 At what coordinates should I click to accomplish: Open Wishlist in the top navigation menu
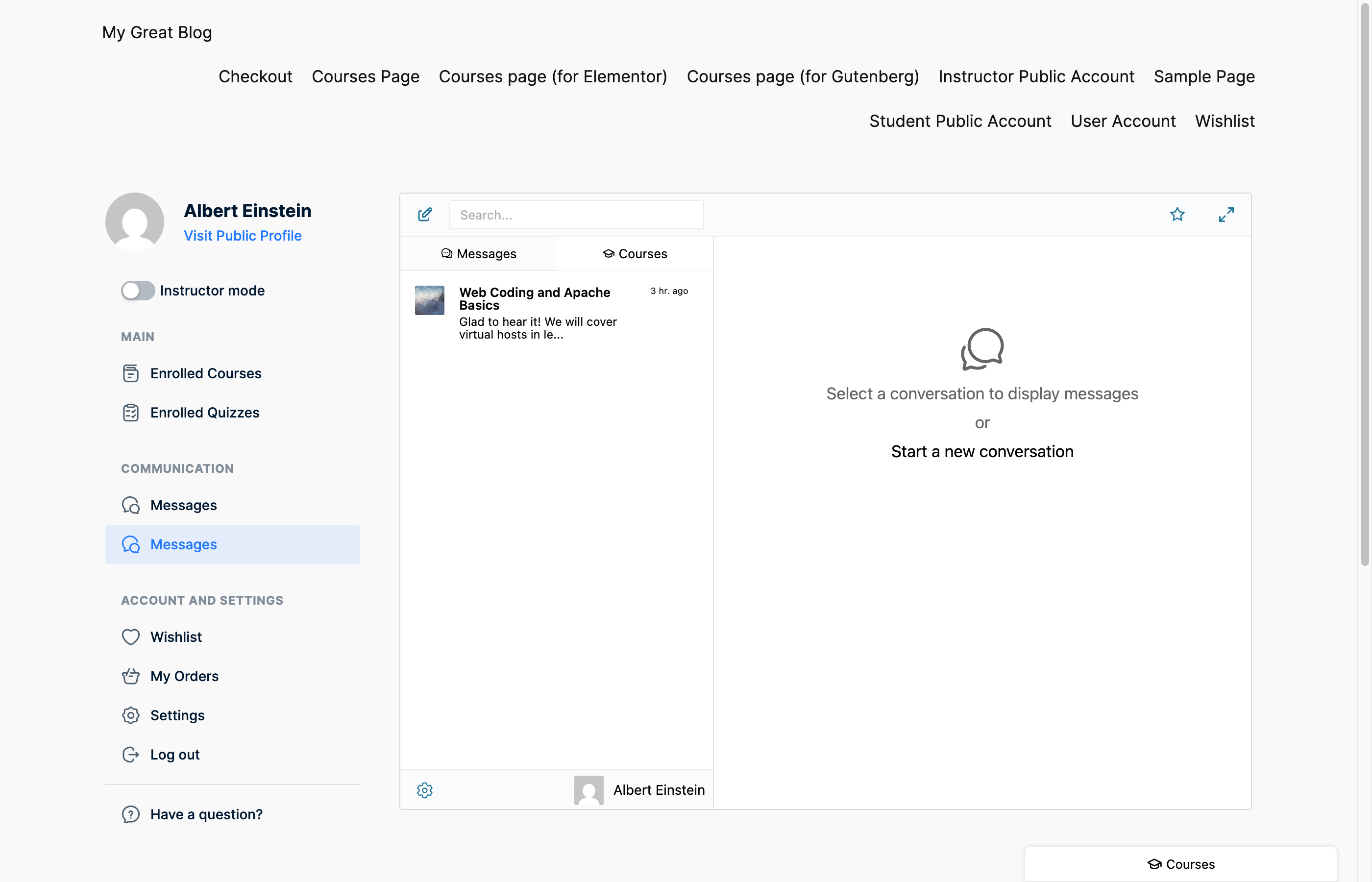(x=1224, y=121)
